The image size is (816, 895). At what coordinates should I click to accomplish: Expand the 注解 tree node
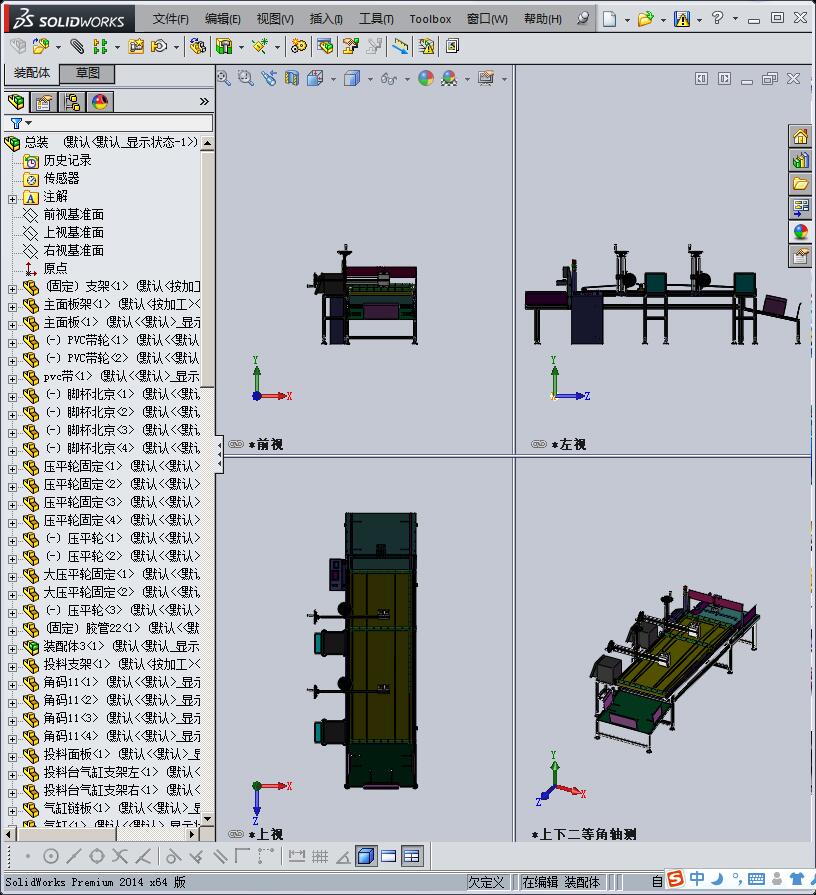(13, 199)
